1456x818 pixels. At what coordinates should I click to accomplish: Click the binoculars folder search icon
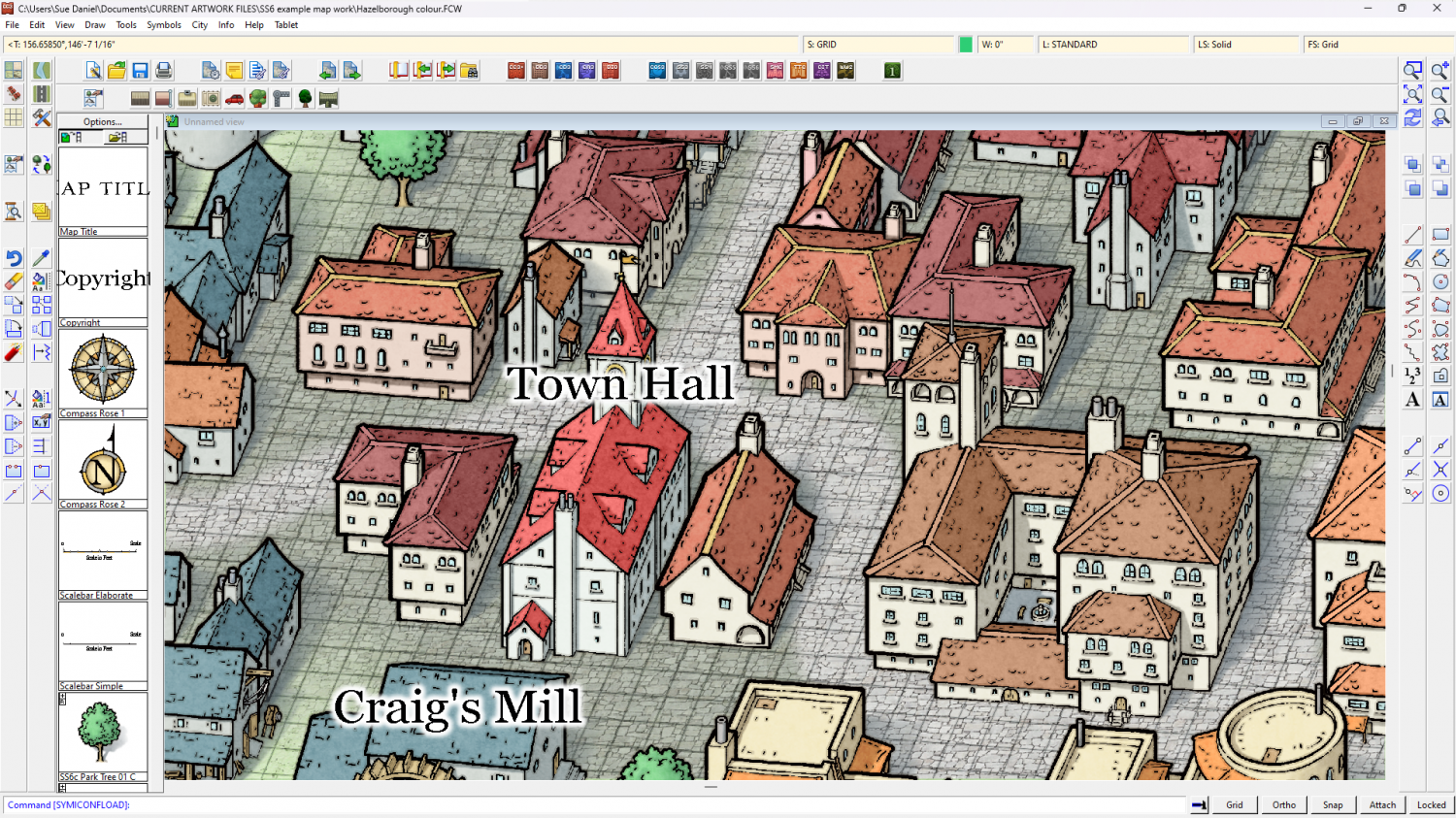point(469,70)
